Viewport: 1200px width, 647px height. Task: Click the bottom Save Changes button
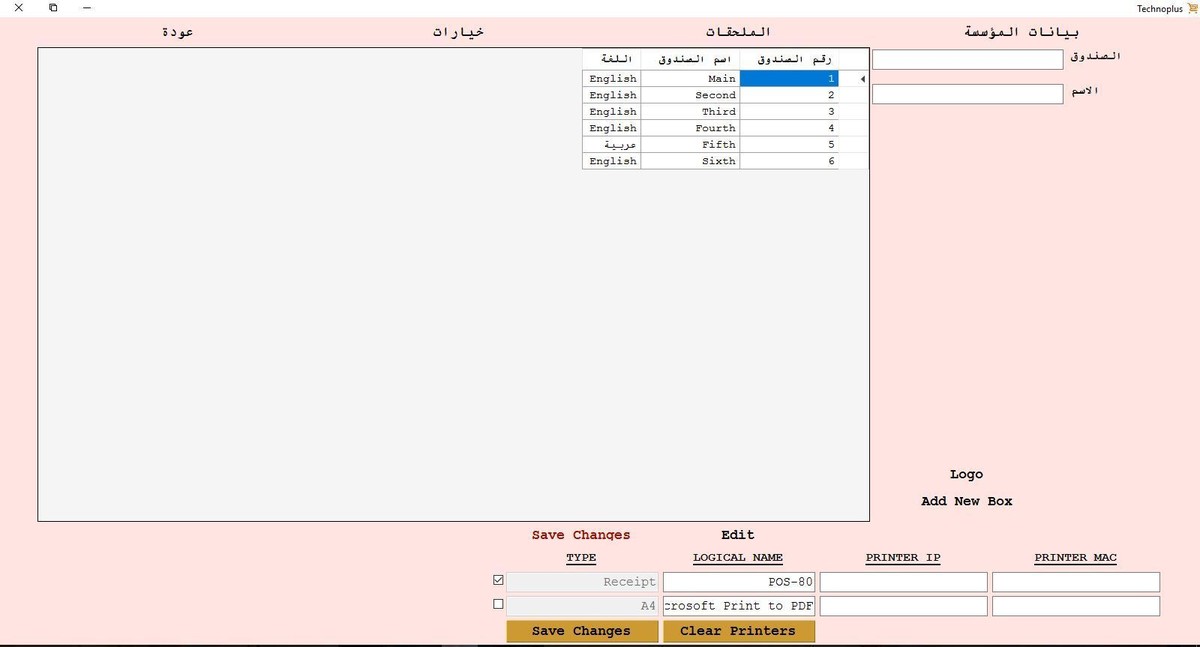click(581, 631)
